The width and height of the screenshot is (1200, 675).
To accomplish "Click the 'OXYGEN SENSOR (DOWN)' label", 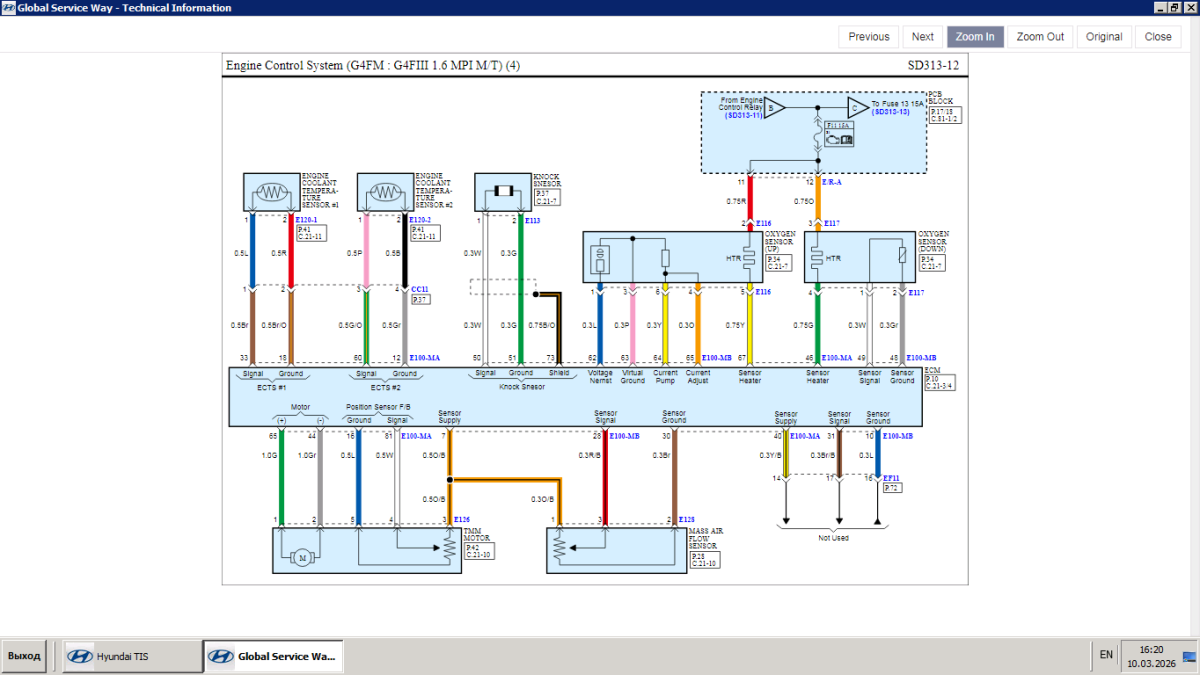I will tap(933, 242).
